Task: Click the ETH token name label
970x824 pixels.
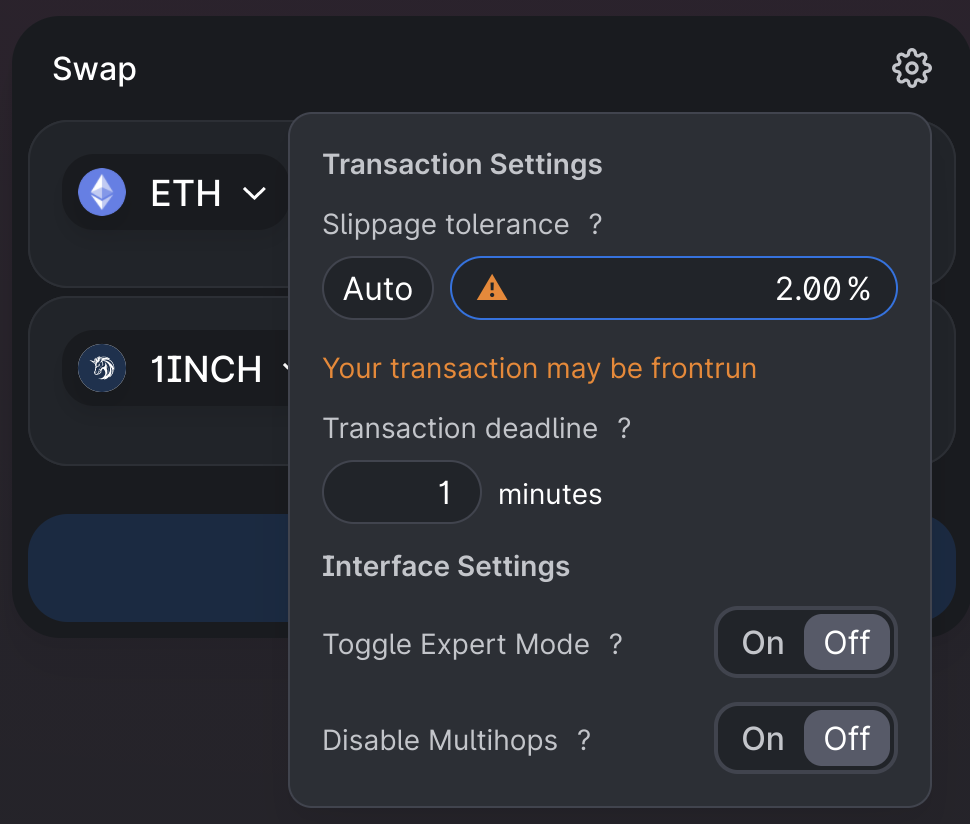Action: [x=186, y=193]
